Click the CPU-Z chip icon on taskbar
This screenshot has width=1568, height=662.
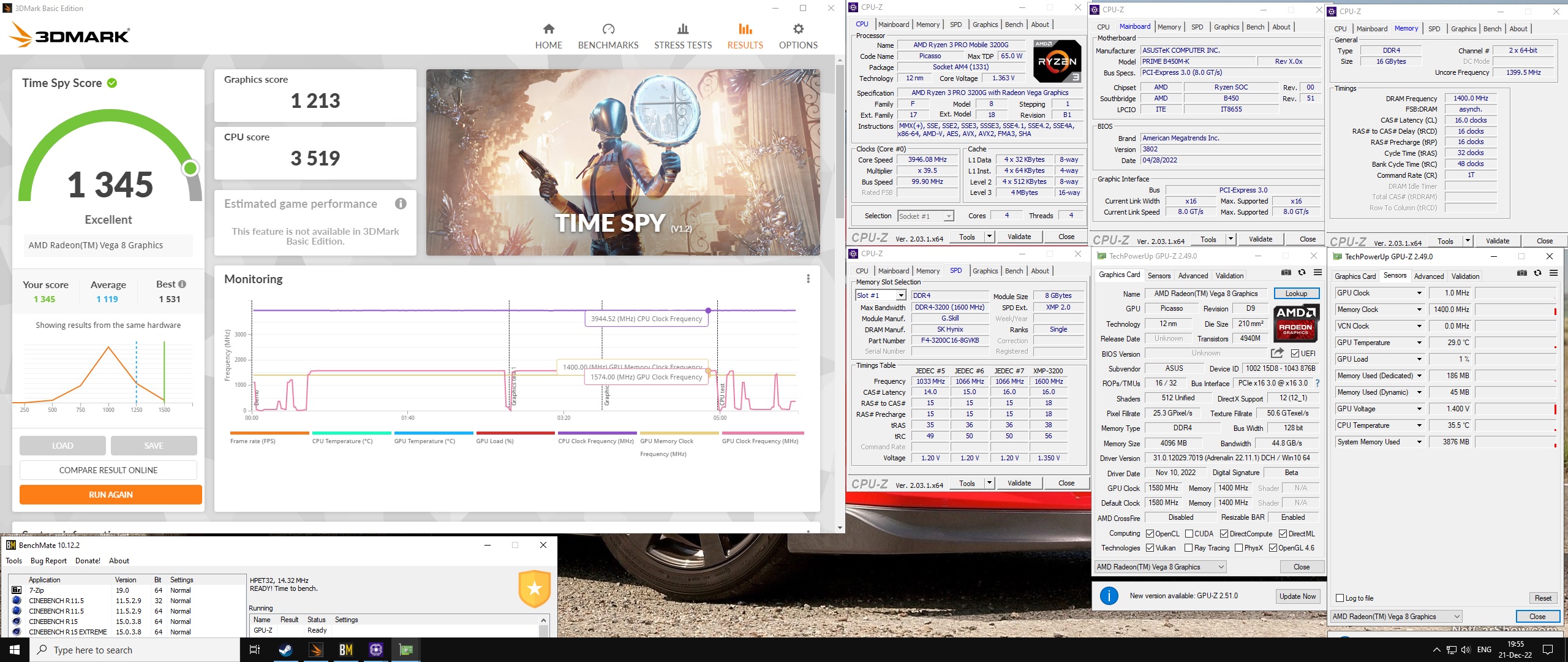coord(376,650)
